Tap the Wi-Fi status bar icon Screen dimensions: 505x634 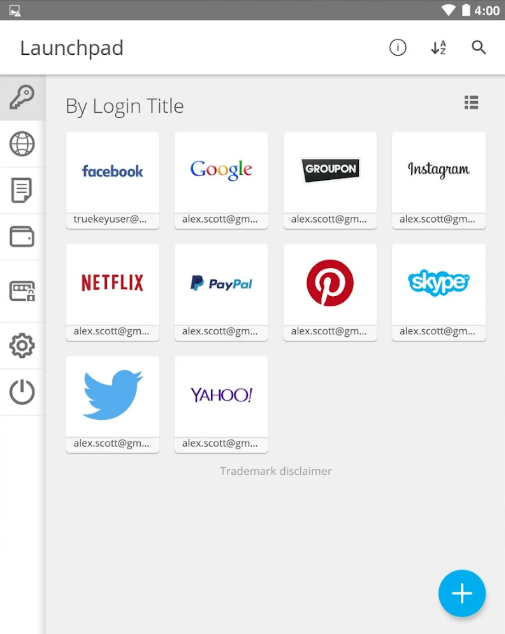[x=448, y=10]
